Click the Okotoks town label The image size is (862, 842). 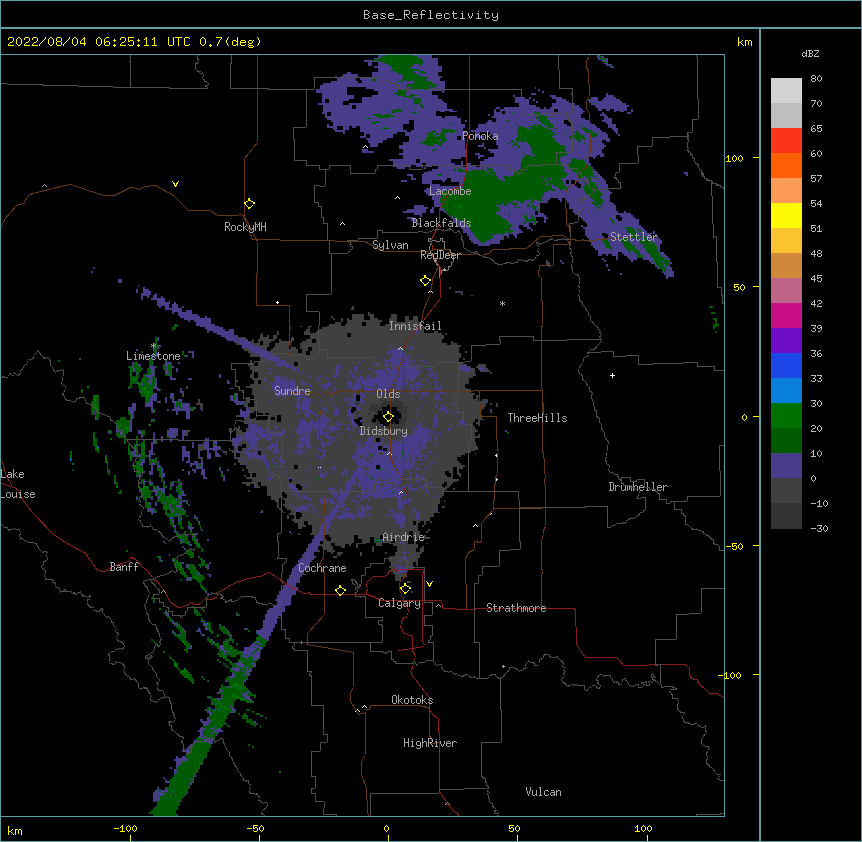click(412, 700)
